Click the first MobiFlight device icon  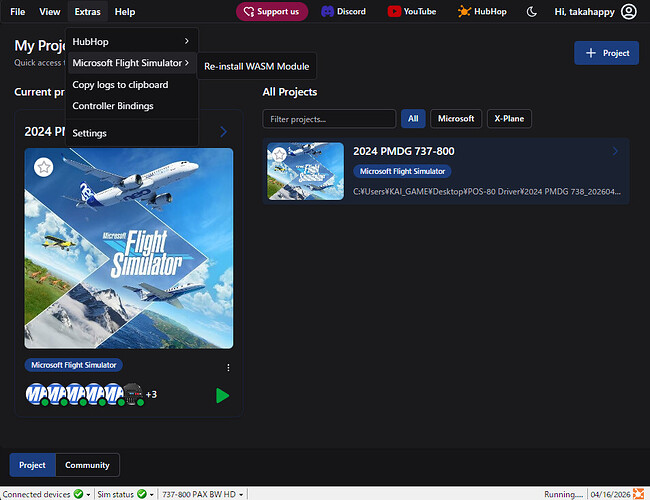(x=36, y=394)
